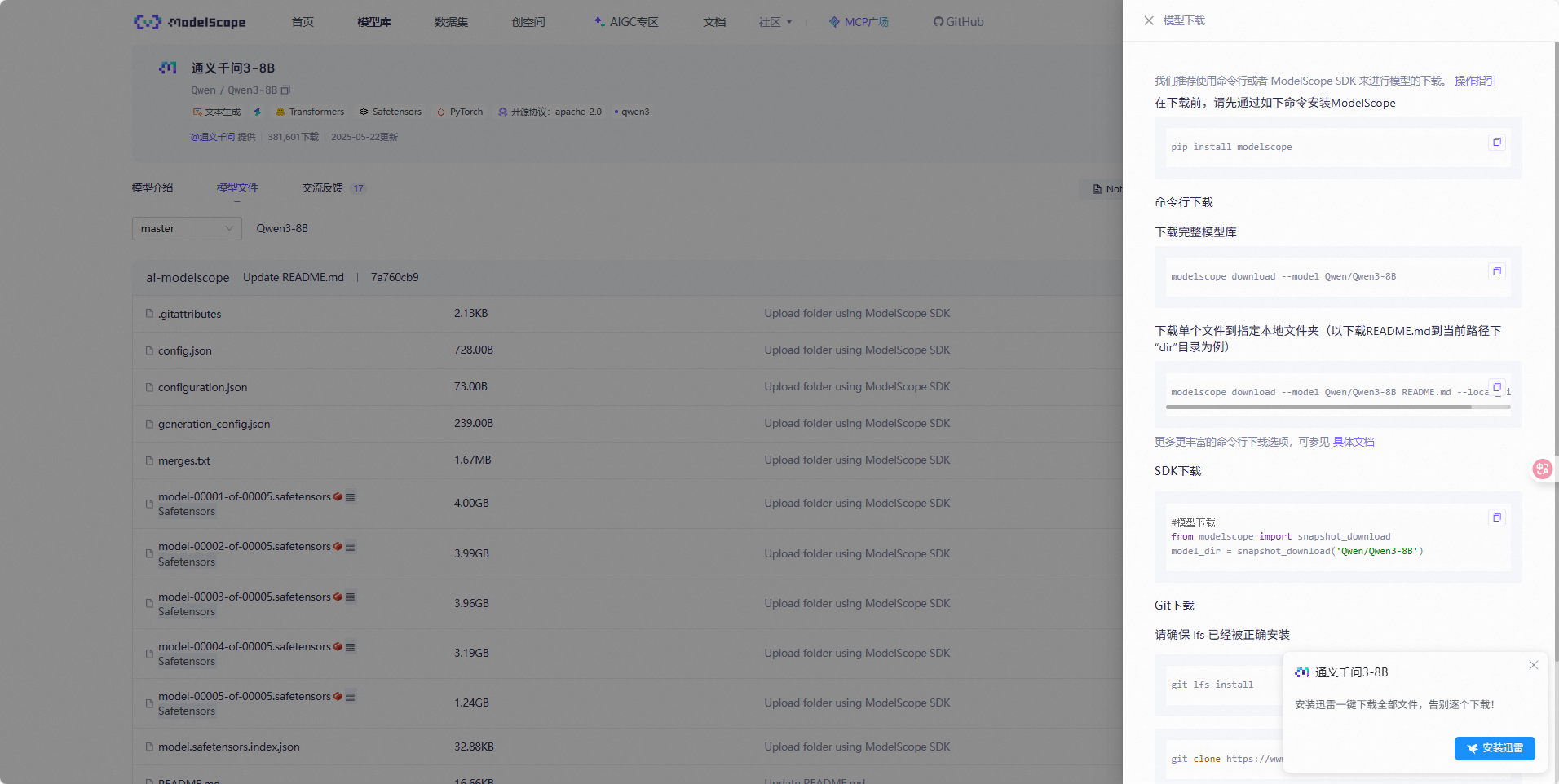Click the 安装迅雷 button
Viewport: 1559px width, 784px height.
click(x=1495, y=748)
